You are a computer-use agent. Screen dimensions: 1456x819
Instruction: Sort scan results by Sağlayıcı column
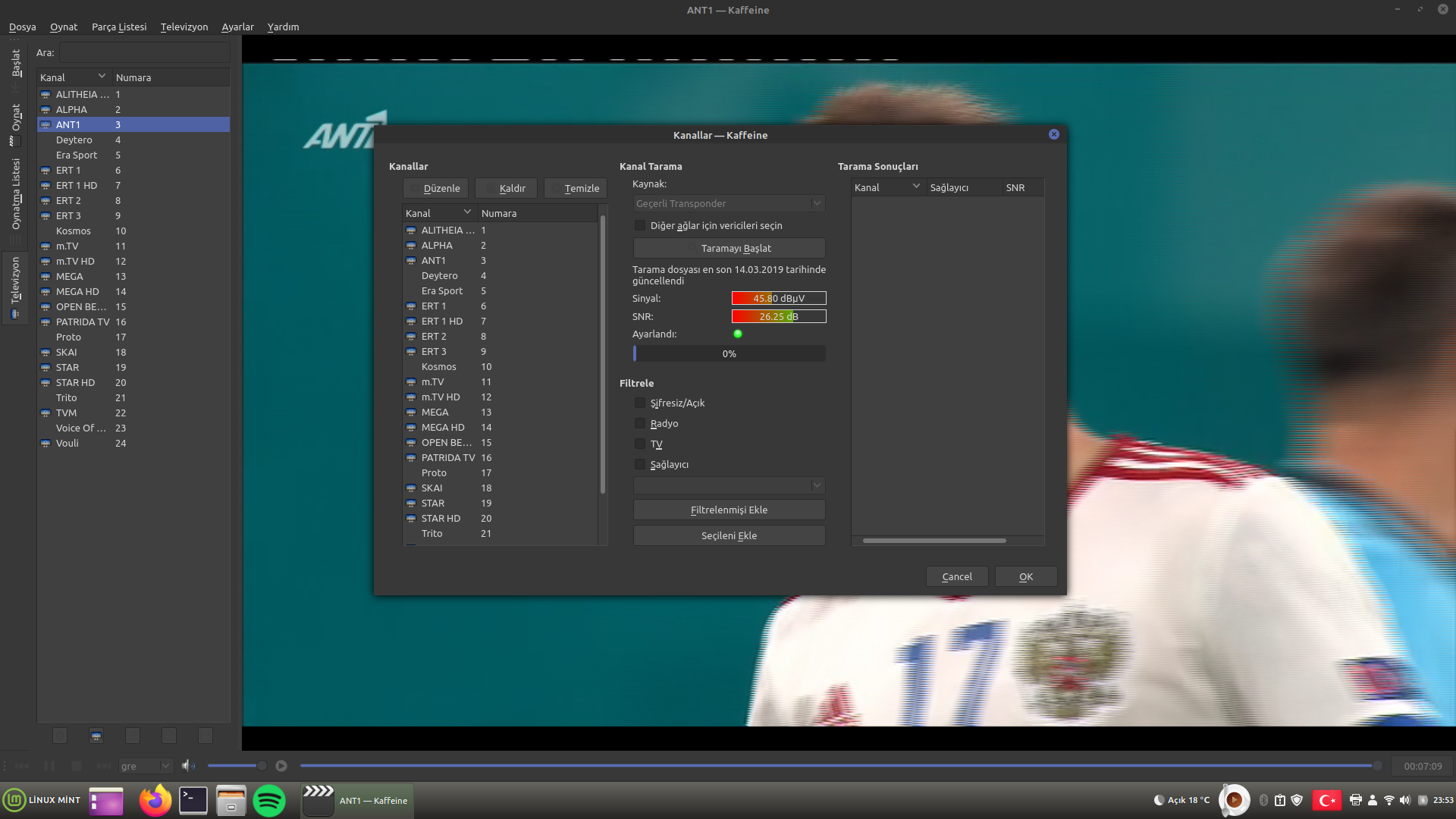click(964, 187)
